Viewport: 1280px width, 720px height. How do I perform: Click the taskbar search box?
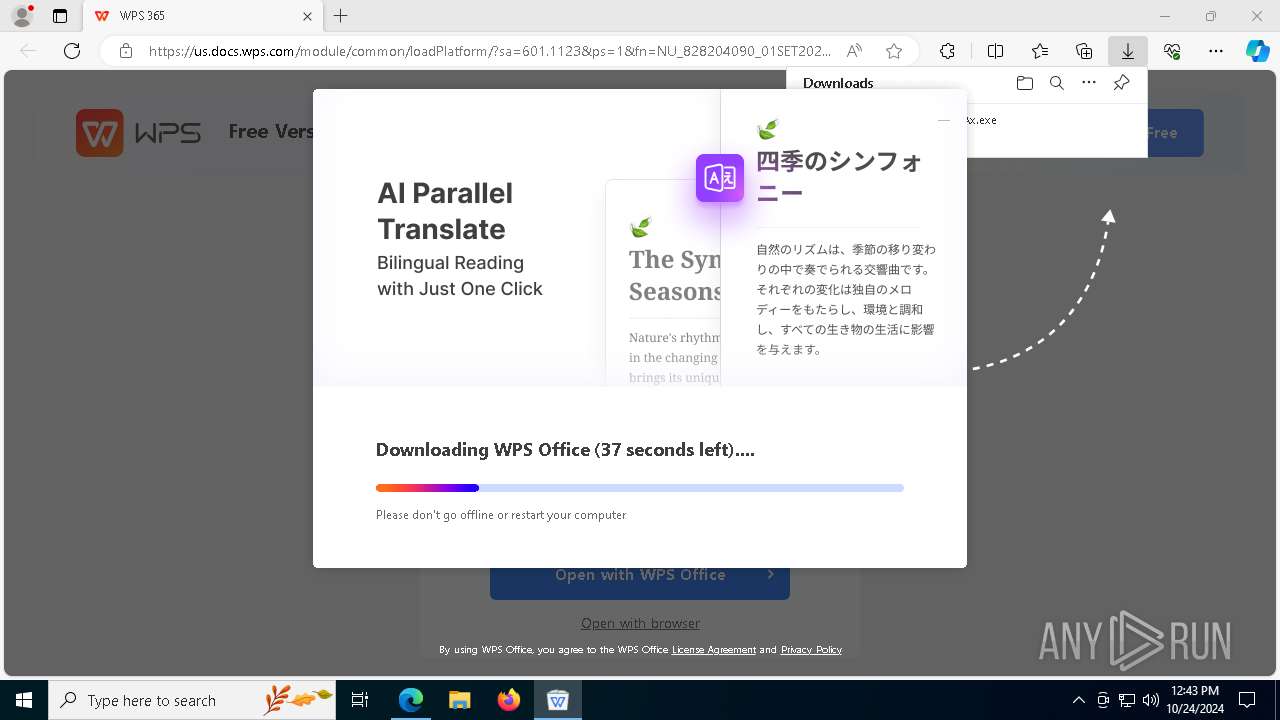pos(192,700)
